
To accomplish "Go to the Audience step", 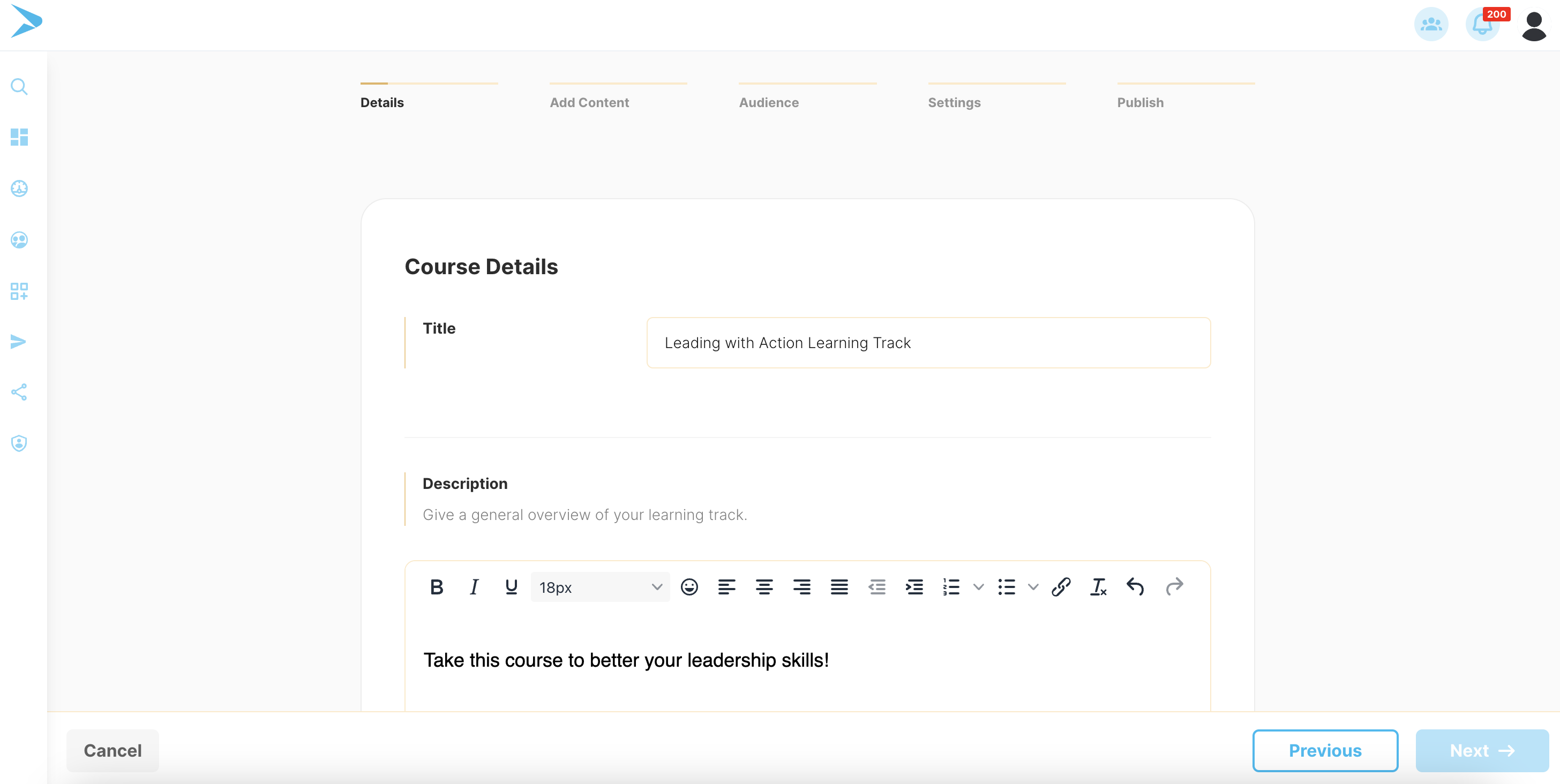I will (769, 102).
